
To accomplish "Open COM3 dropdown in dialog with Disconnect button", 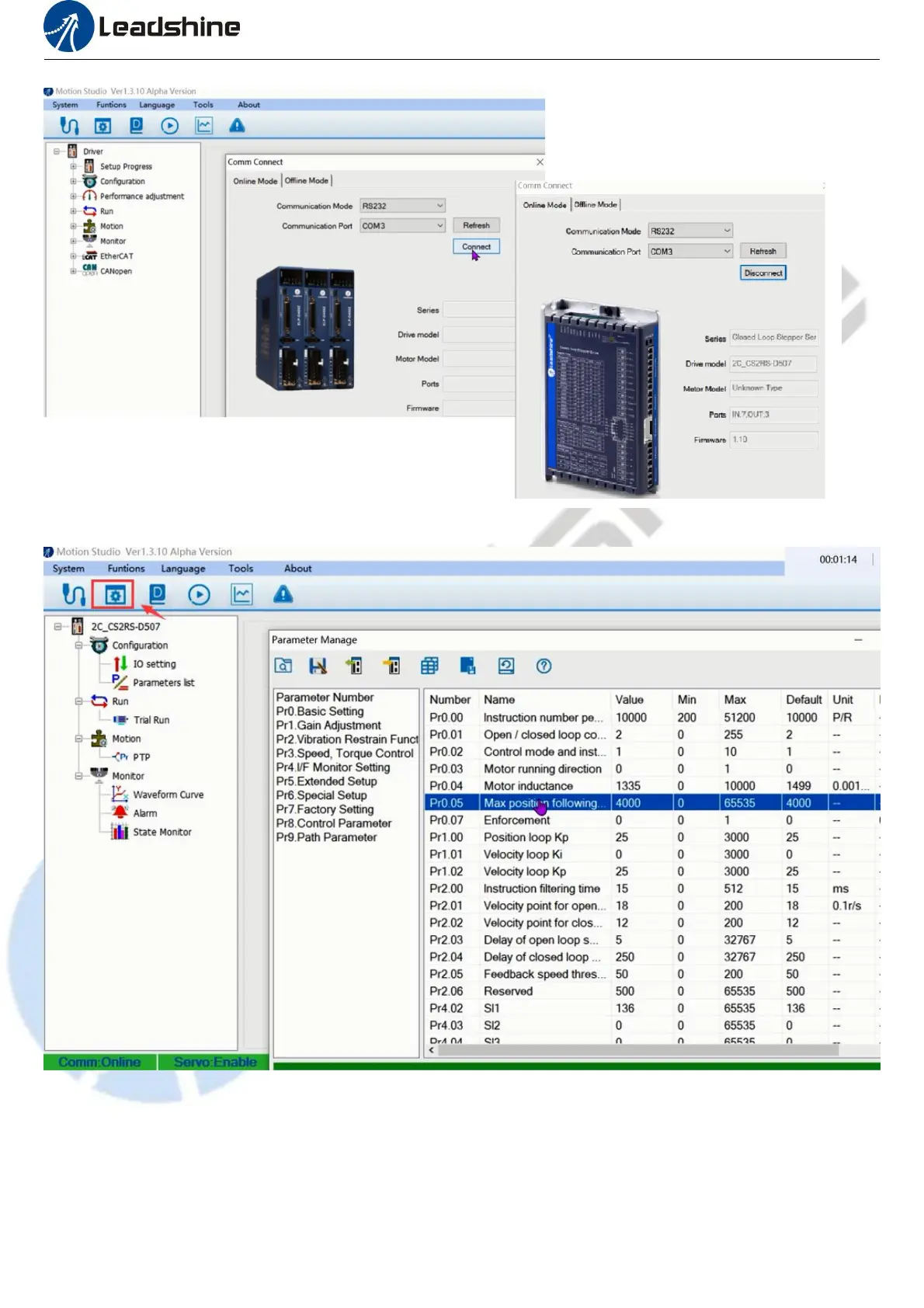I will pos(691,252).
